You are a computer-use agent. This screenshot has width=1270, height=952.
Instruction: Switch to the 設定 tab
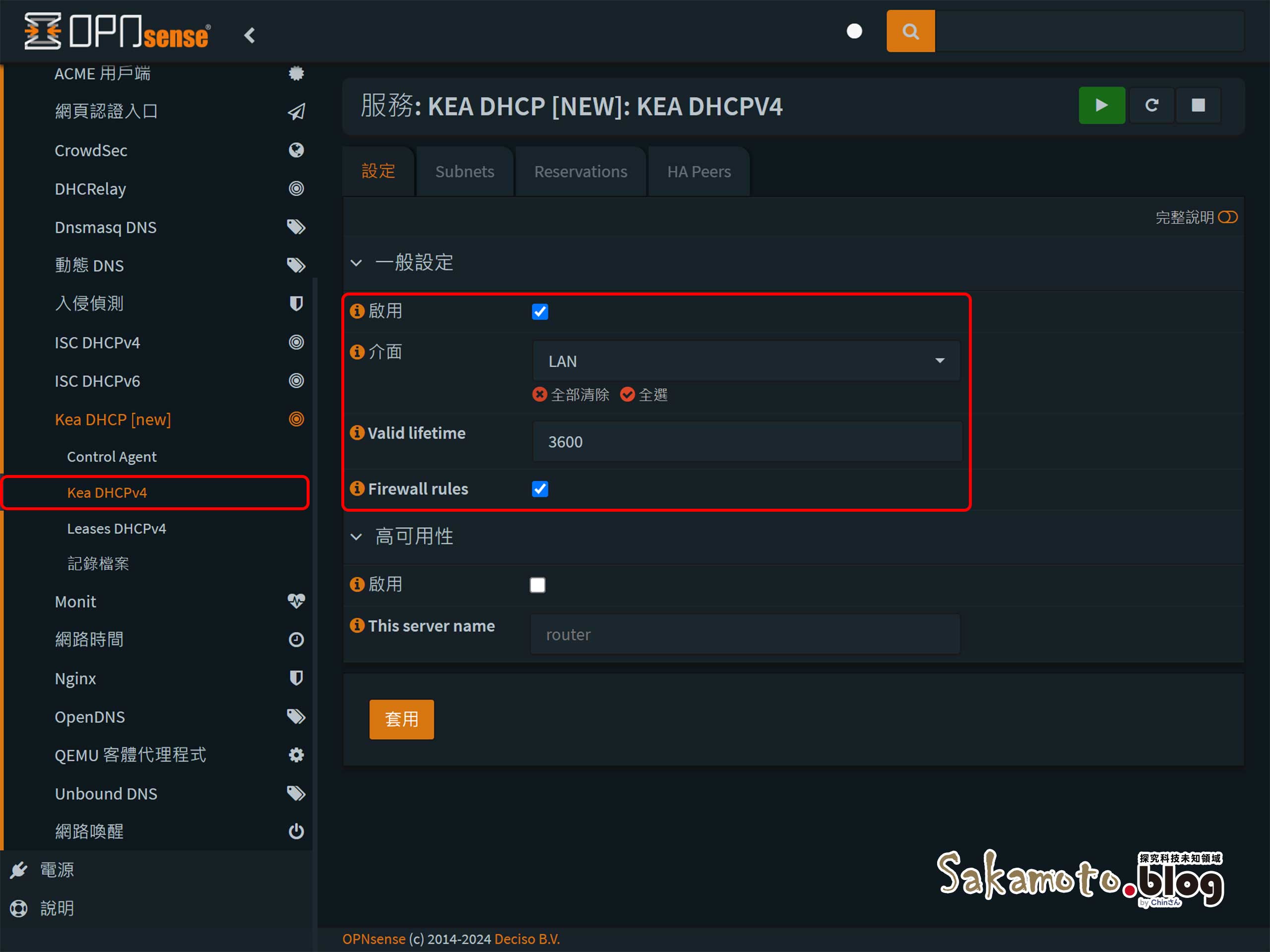click(379, 171)
